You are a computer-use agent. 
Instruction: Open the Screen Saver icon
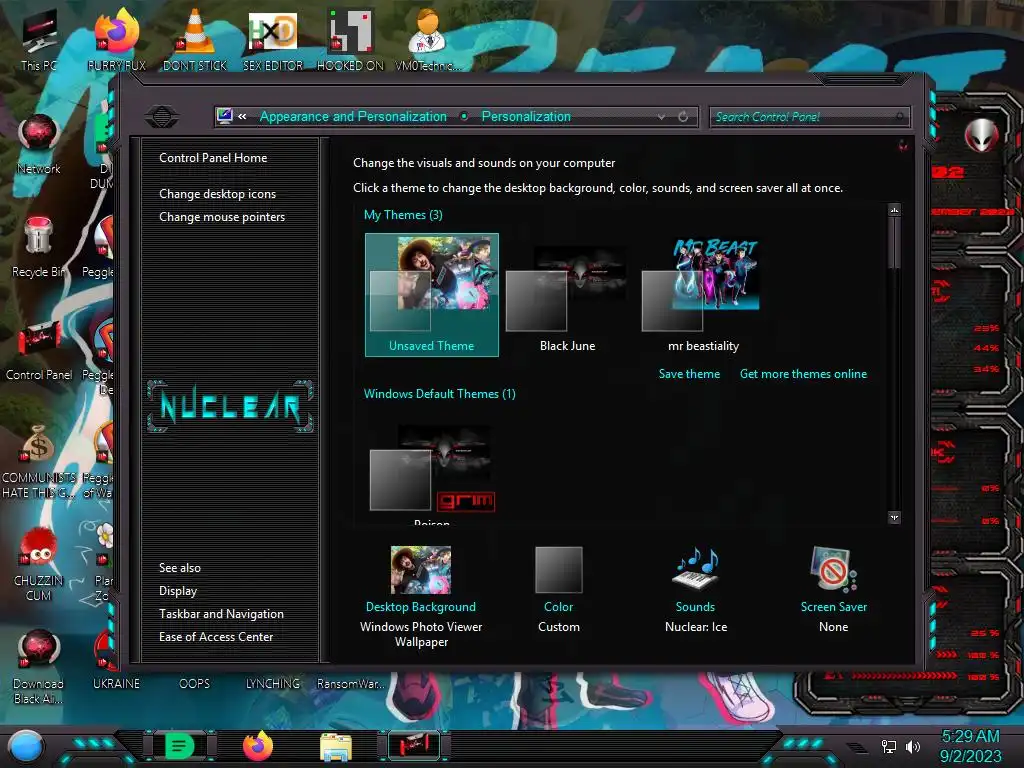tap(833, 569)
